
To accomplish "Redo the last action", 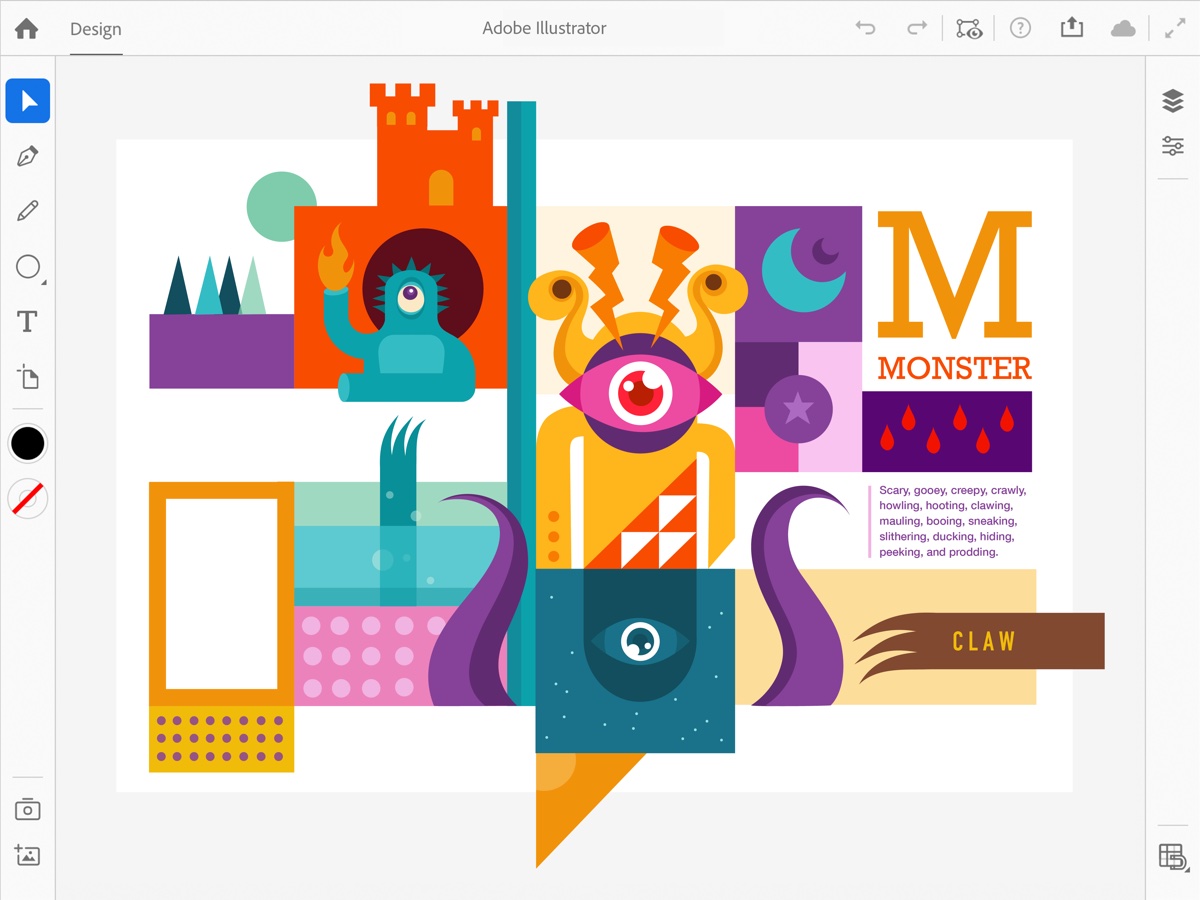I will click(916, 29).
